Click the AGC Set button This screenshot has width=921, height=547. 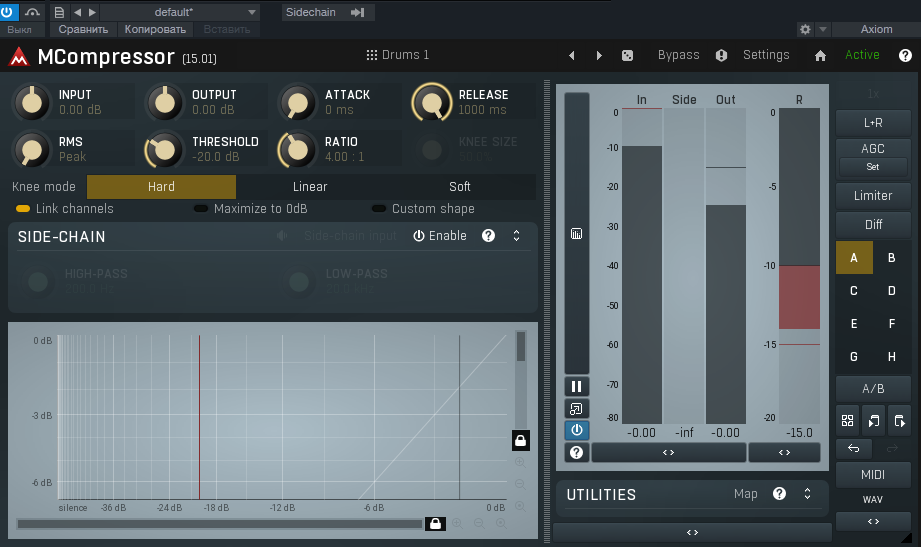[873, 167]
